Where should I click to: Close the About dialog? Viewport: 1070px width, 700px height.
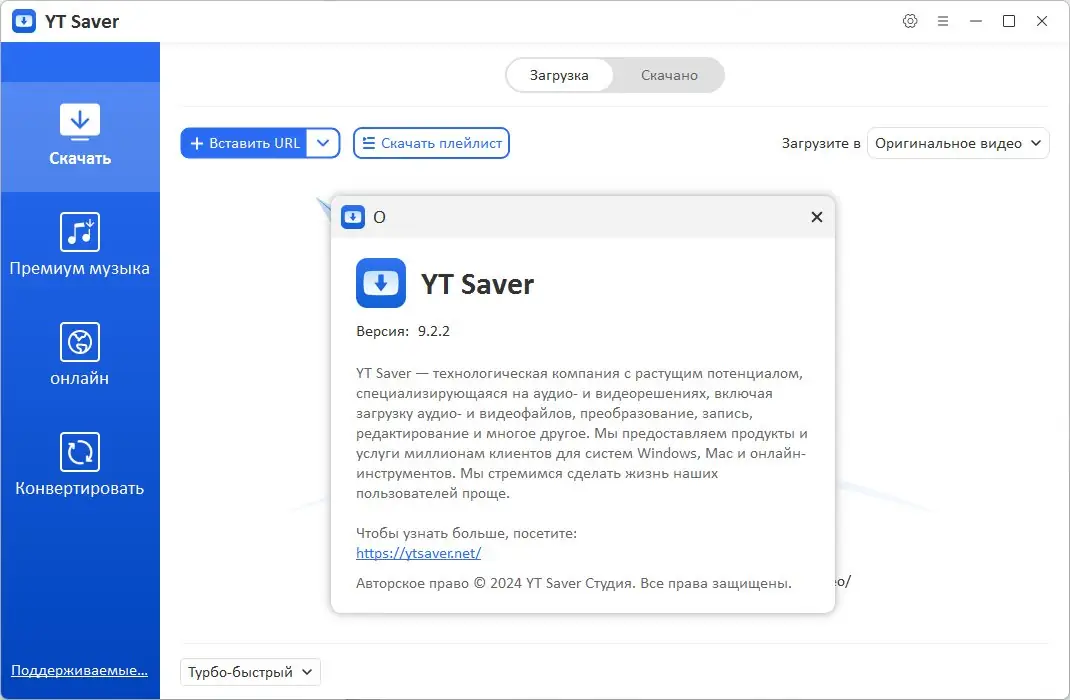816,217
